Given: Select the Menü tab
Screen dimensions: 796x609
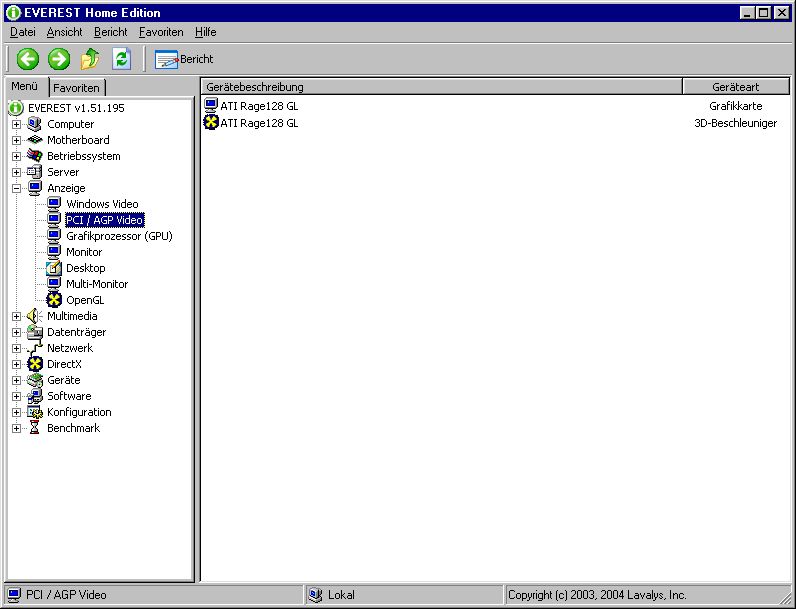Looking at the screenshot, I should [25, 86].
